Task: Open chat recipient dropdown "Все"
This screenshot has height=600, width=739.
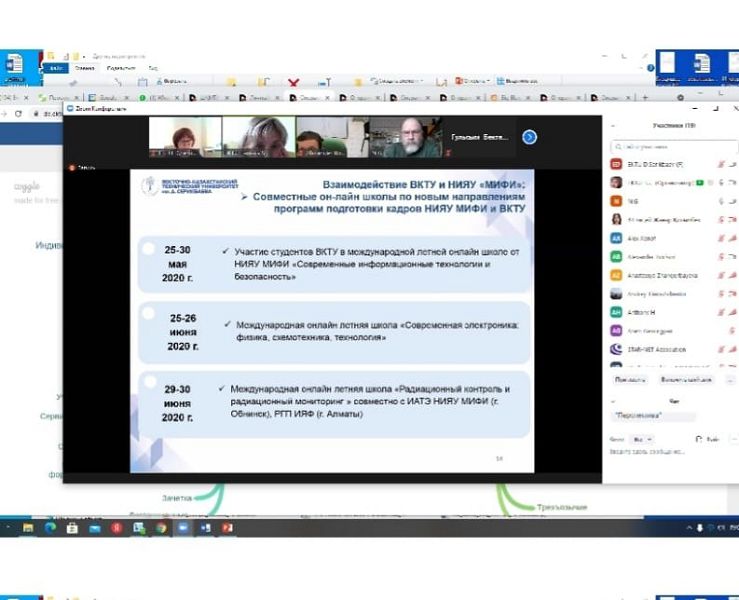Action: pos(642,439)
